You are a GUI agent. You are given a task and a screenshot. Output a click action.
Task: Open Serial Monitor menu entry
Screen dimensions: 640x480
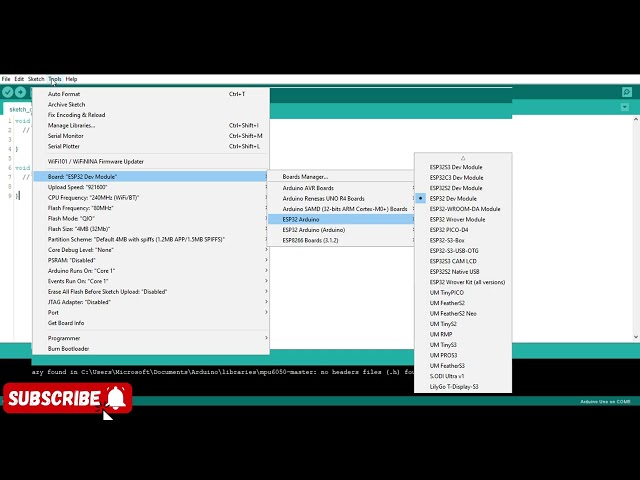151,136
